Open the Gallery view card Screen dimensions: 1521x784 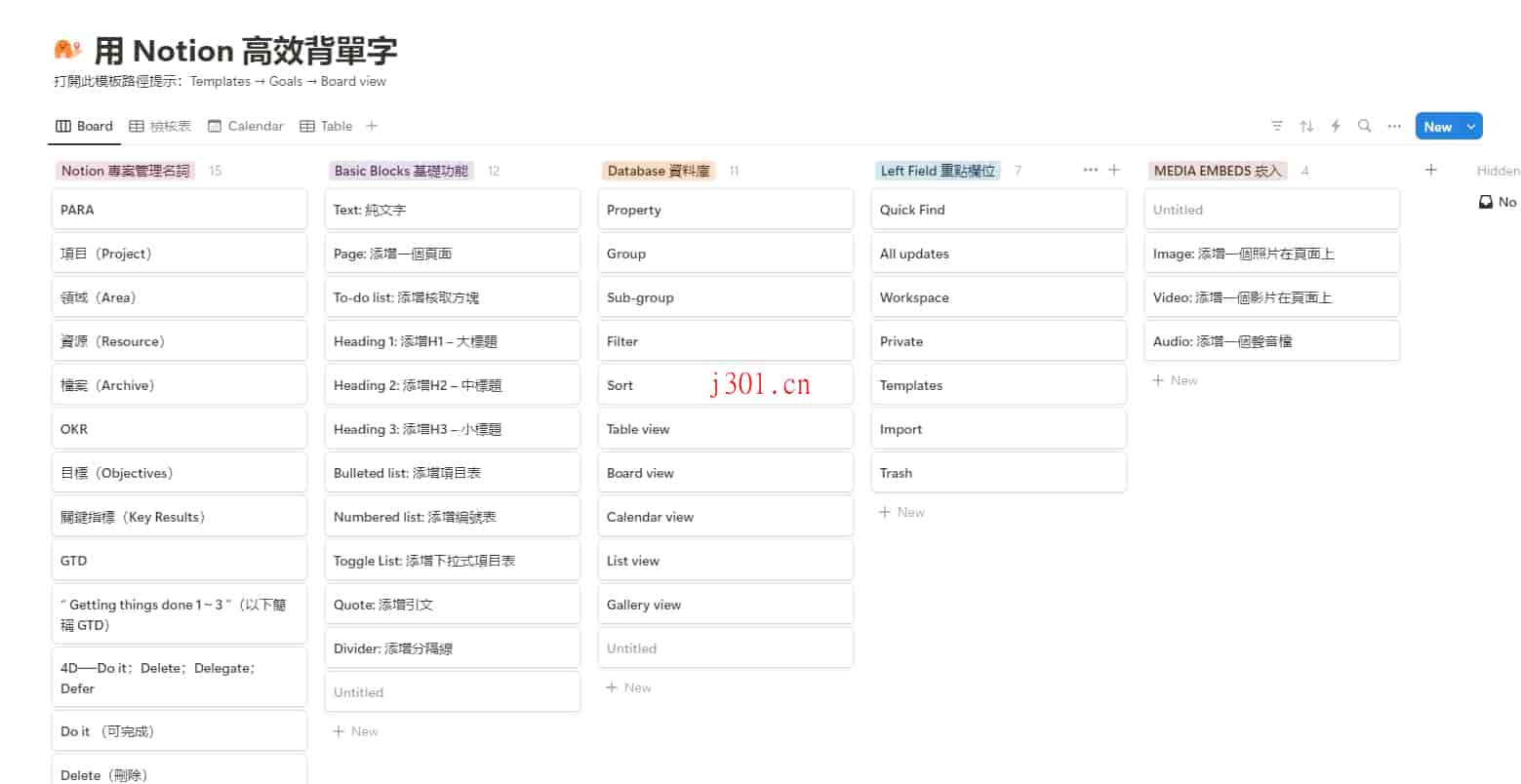pos(726,605)
